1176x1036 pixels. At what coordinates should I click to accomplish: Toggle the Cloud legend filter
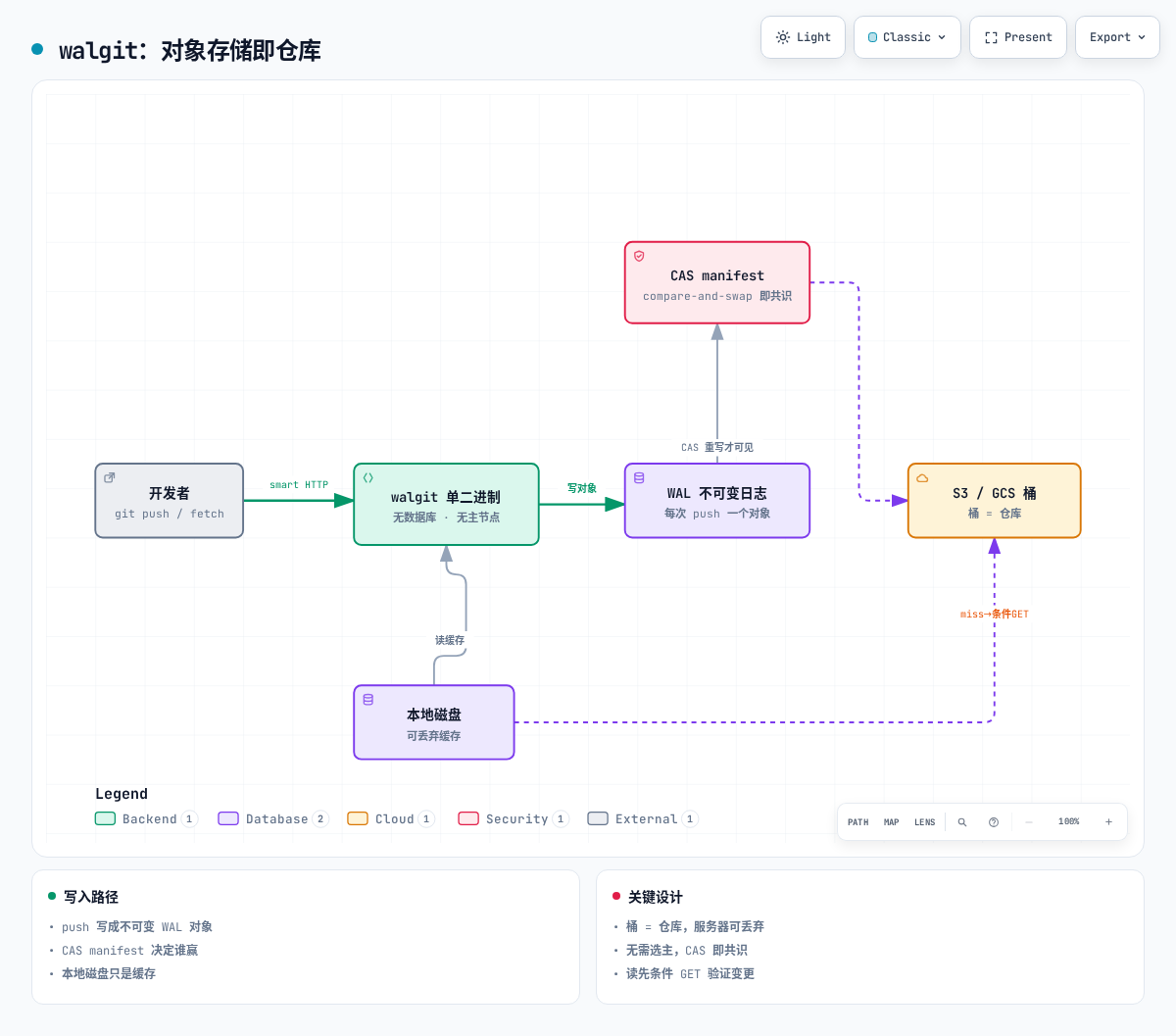391,819
